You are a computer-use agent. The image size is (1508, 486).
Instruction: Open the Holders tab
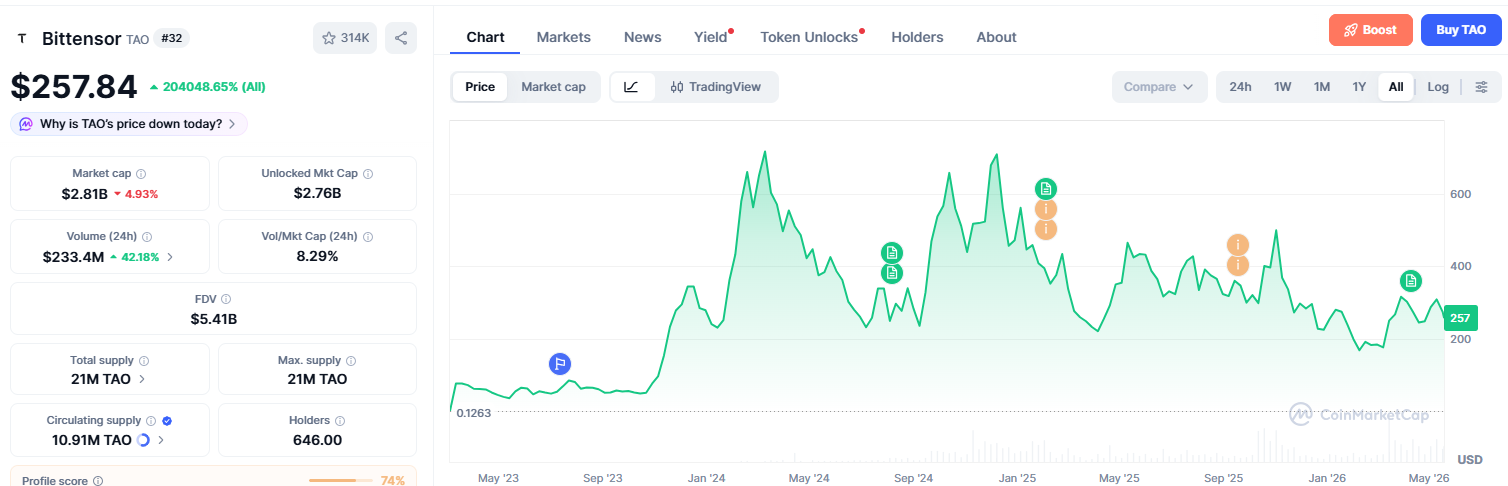pyautogui.click(x=917, y=37)
